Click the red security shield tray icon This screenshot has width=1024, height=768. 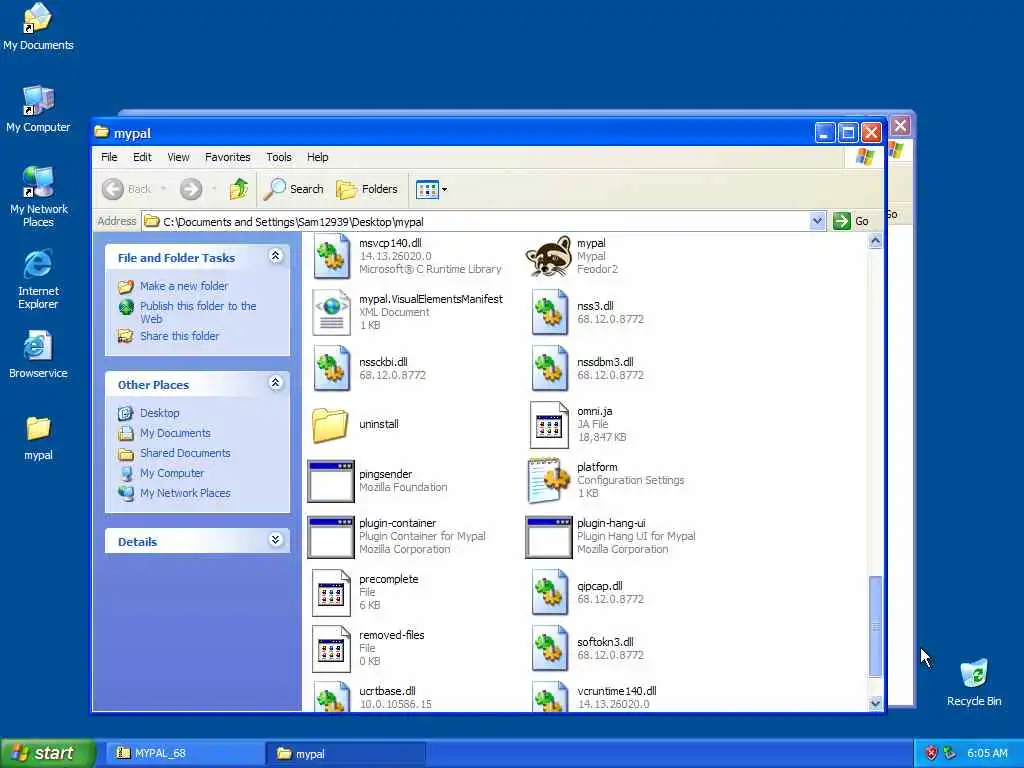(x=932, y=754)
